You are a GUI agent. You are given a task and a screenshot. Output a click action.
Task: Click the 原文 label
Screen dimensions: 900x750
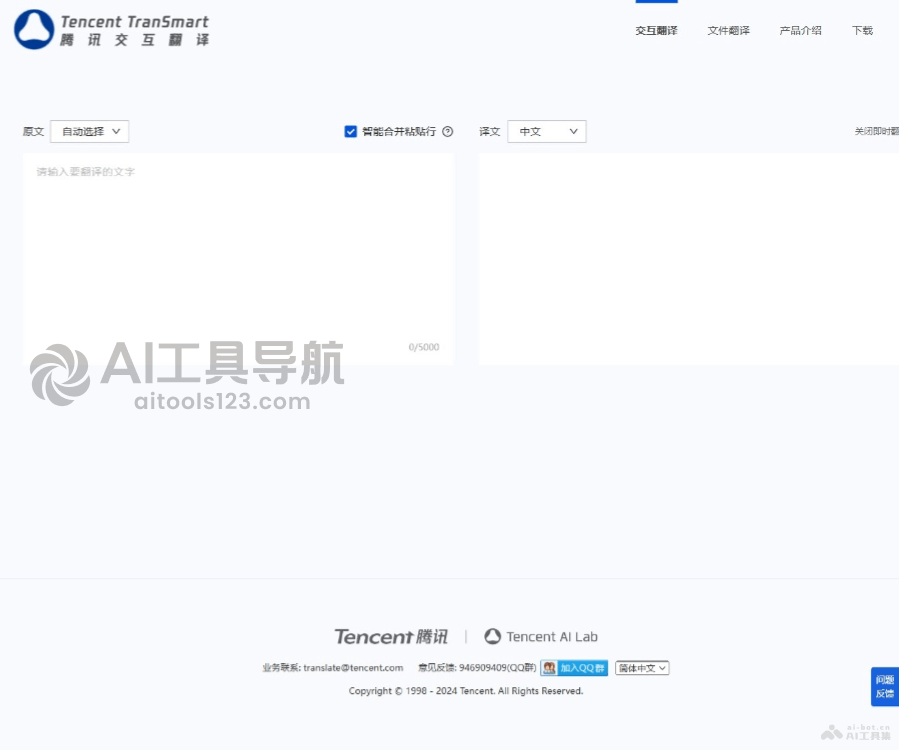(33, 131)
